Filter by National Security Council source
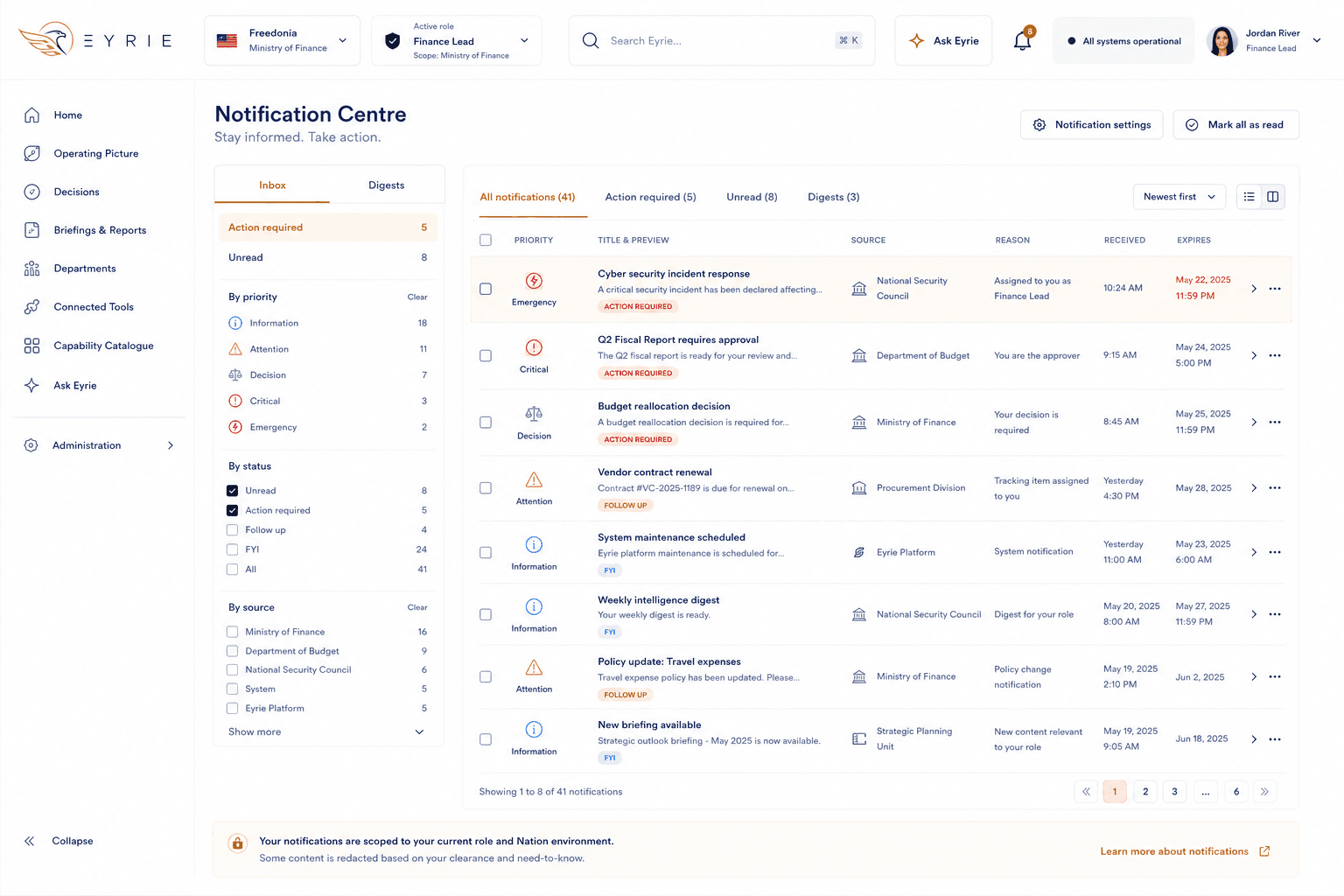1344x896 pixels. pyautogui.click(x=232, y=670)
